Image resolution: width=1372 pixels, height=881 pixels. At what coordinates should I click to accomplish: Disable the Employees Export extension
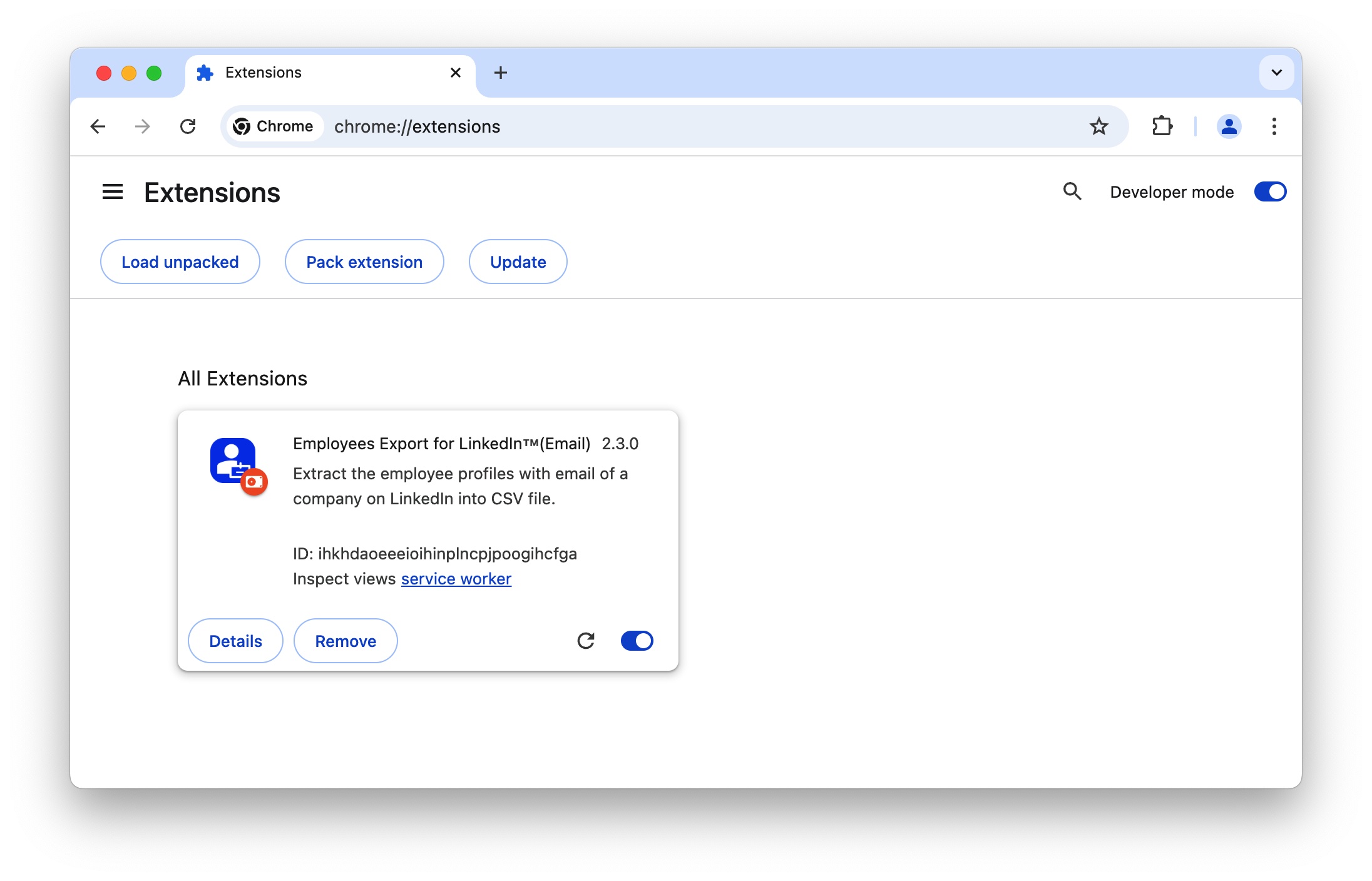click(637, 641)
